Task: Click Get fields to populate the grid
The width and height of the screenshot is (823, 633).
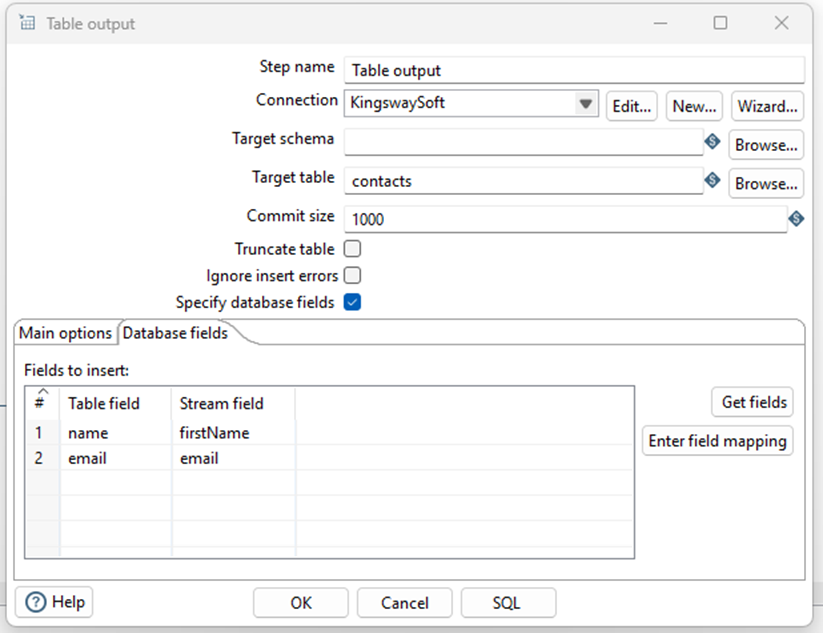Action: (x=752, y=402)
